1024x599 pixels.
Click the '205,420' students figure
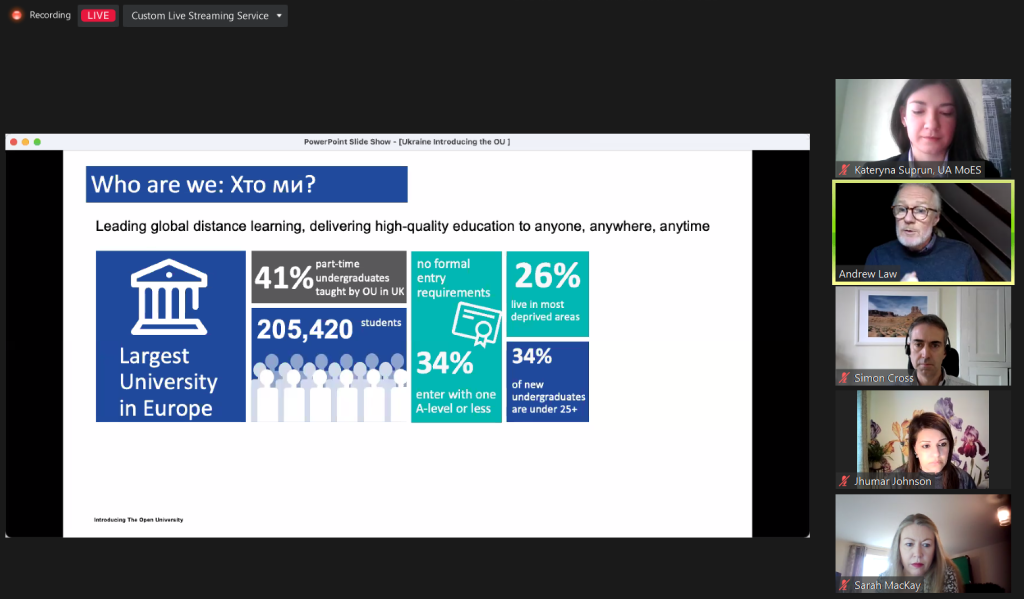point(305,330)
